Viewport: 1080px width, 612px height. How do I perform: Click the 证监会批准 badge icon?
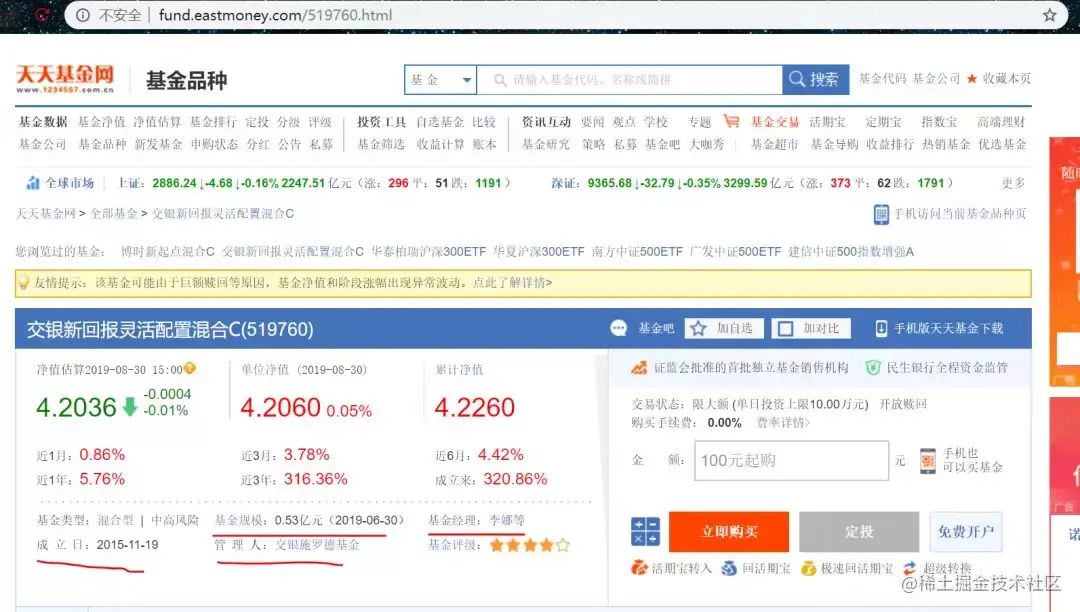click(x=639, y=368)
